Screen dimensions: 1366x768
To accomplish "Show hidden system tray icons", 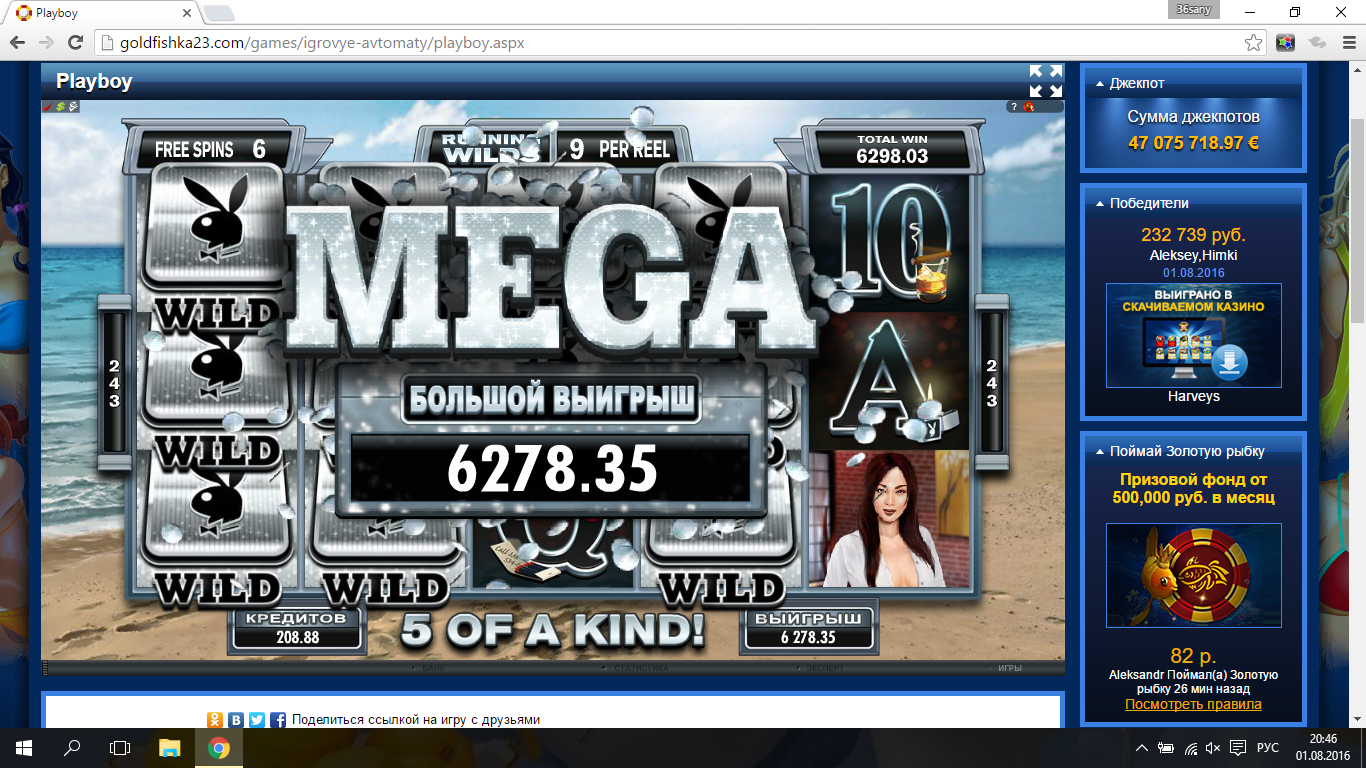I will pyautogui.click(x=1143, y=748).
